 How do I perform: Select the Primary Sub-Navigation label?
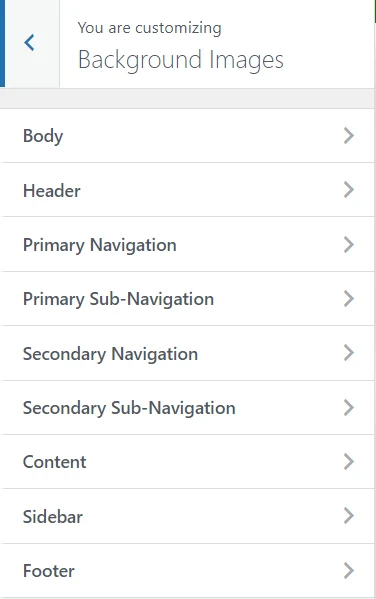pyautogui.click(x=118, y=300)
